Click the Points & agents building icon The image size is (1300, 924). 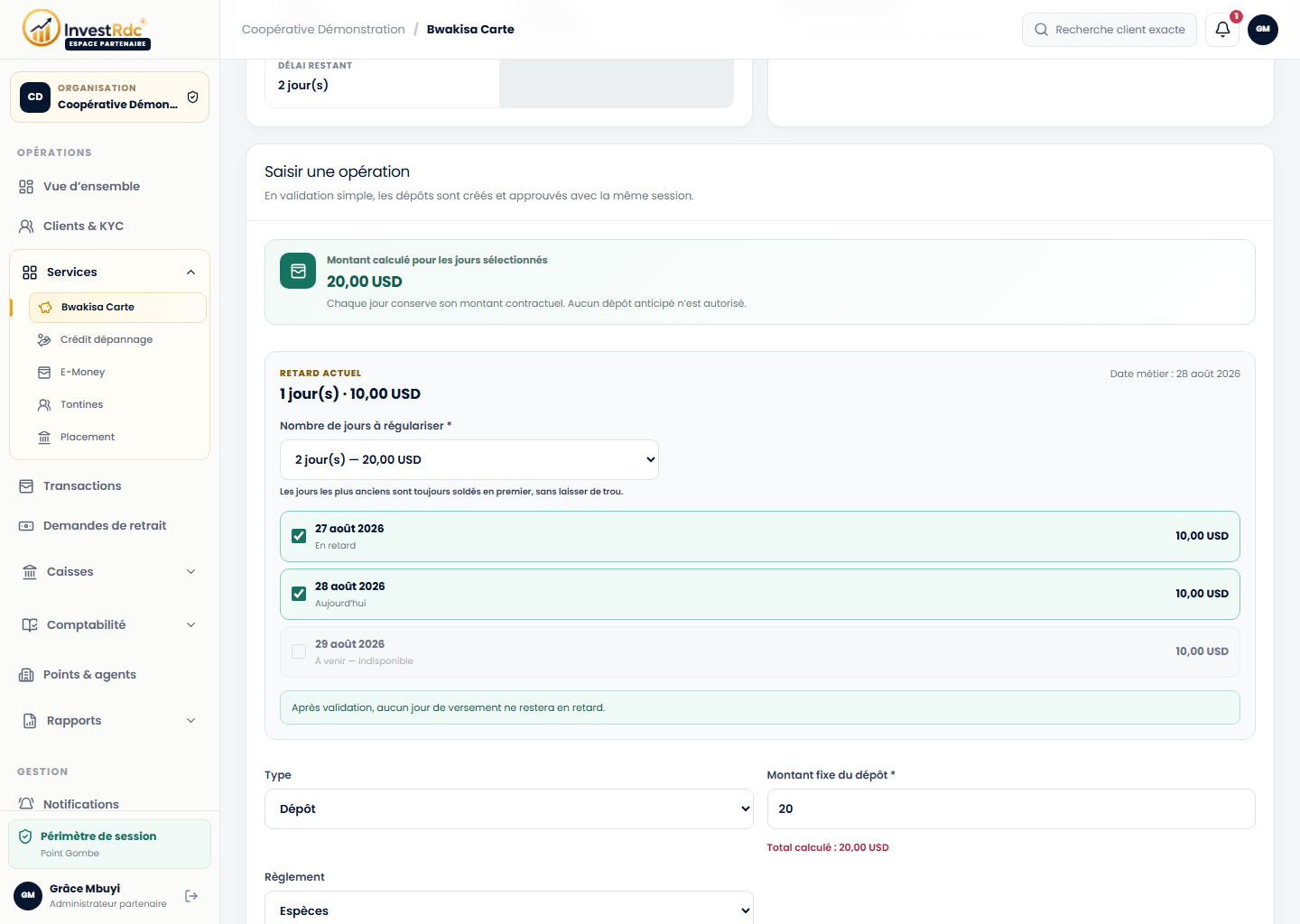tap(26, 675)
